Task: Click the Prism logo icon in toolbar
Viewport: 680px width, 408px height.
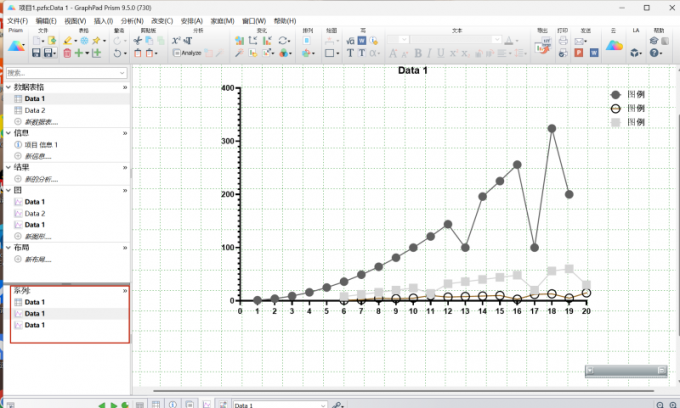Action: [x=16, y=44]
